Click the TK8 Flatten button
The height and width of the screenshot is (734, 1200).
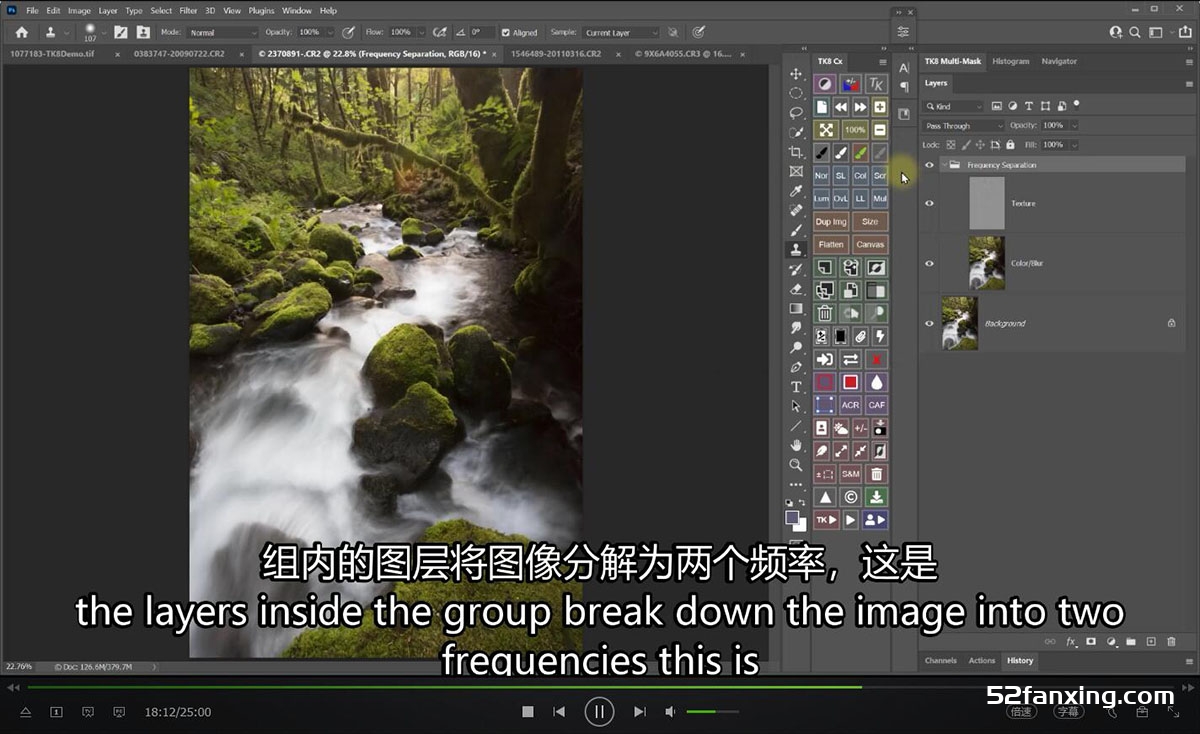831,244
